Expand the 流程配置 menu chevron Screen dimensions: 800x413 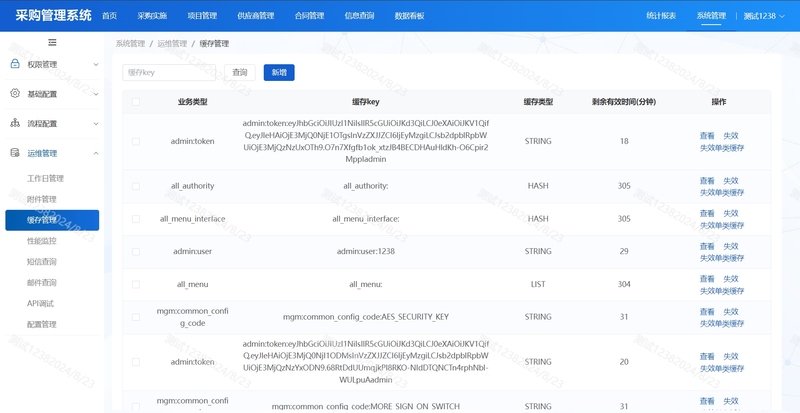click(x=96, y=124)
